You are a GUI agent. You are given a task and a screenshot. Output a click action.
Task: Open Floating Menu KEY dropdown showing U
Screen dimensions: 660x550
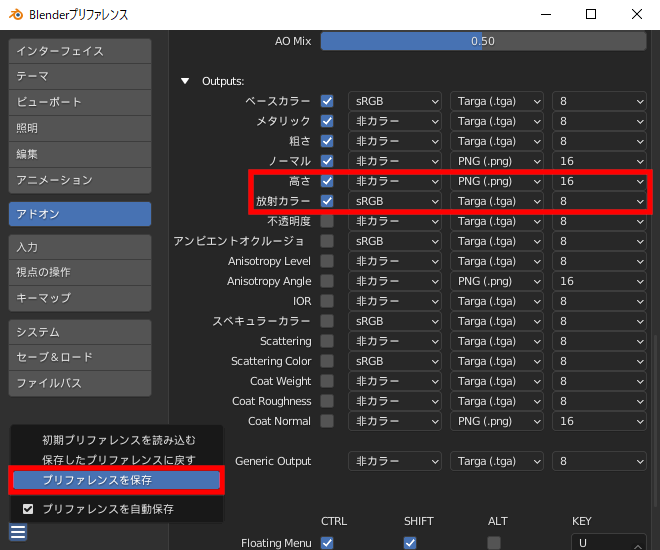pyautogui.click(x=609, y=543)
